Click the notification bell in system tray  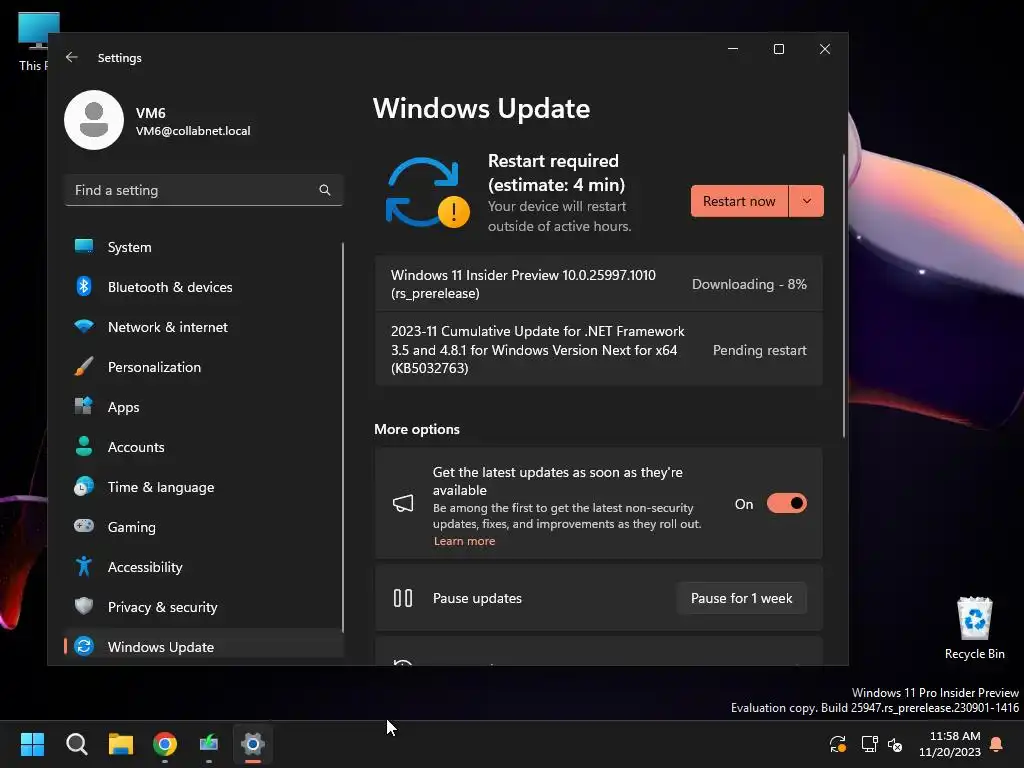[x=997, y=744]
